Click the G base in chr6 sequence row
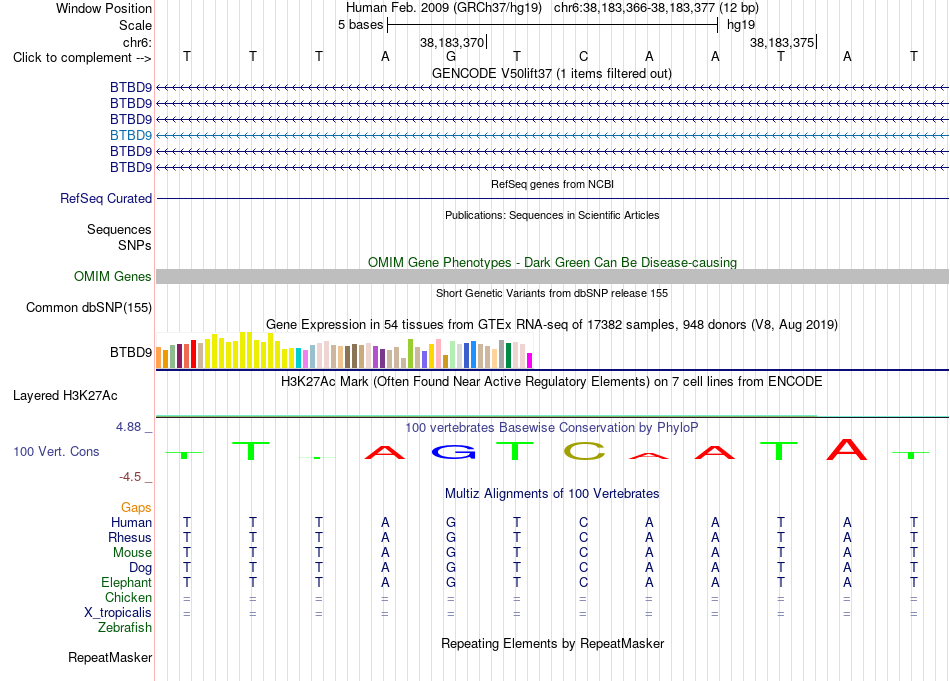The image size is (950, 681). (x=451, y=56)
